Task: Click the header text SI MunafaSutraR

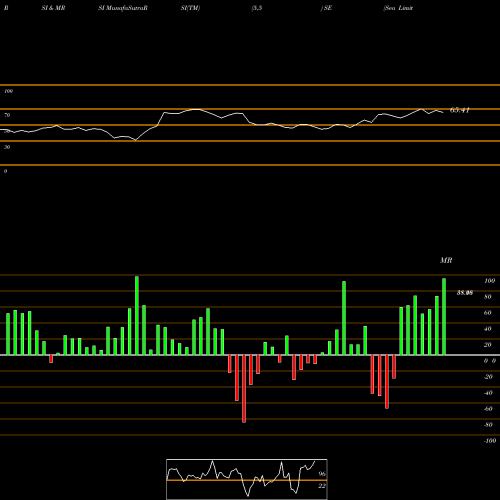Action: pos(123,8)
